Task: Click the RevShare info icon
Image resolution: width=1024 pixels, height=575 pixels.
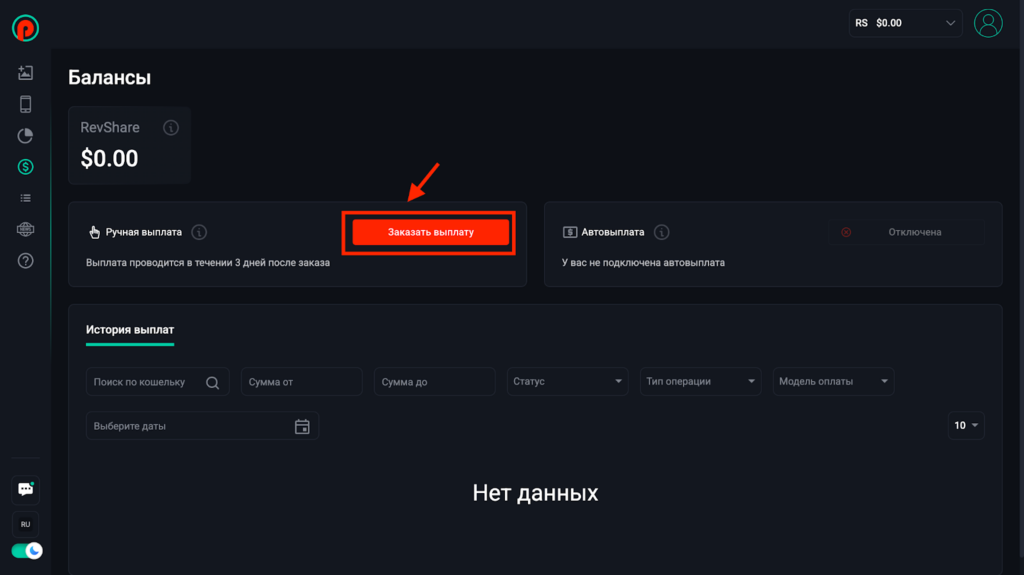Action: tap(171, 127)
